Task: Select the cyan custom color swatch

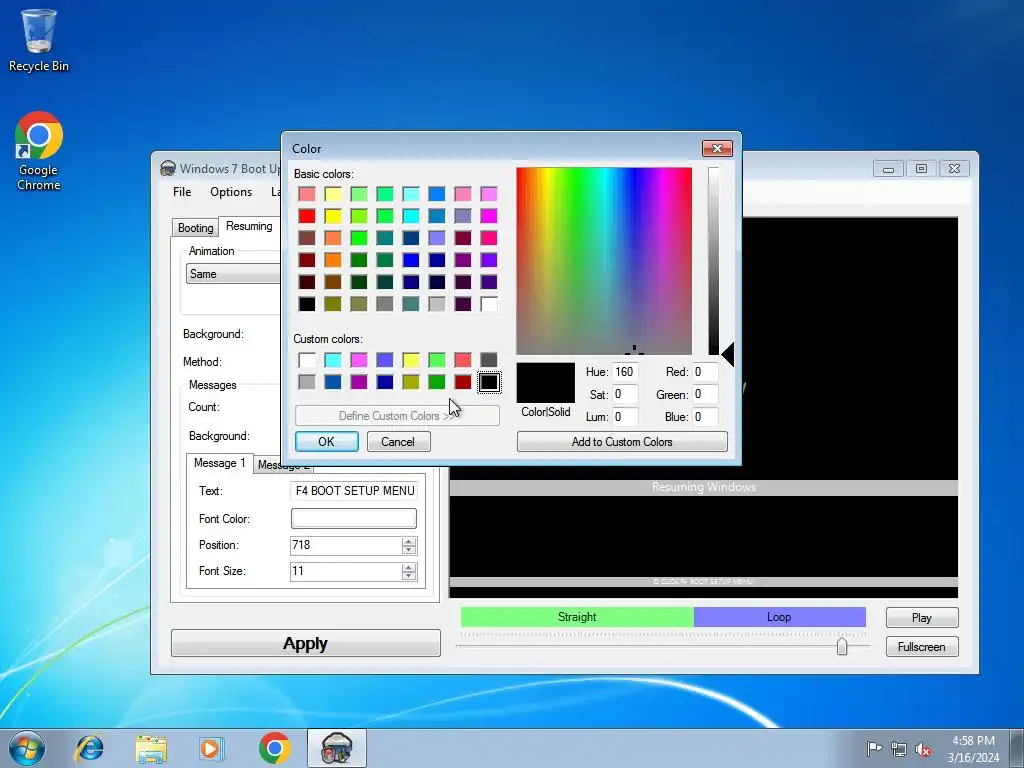Action: coord(333,360)
